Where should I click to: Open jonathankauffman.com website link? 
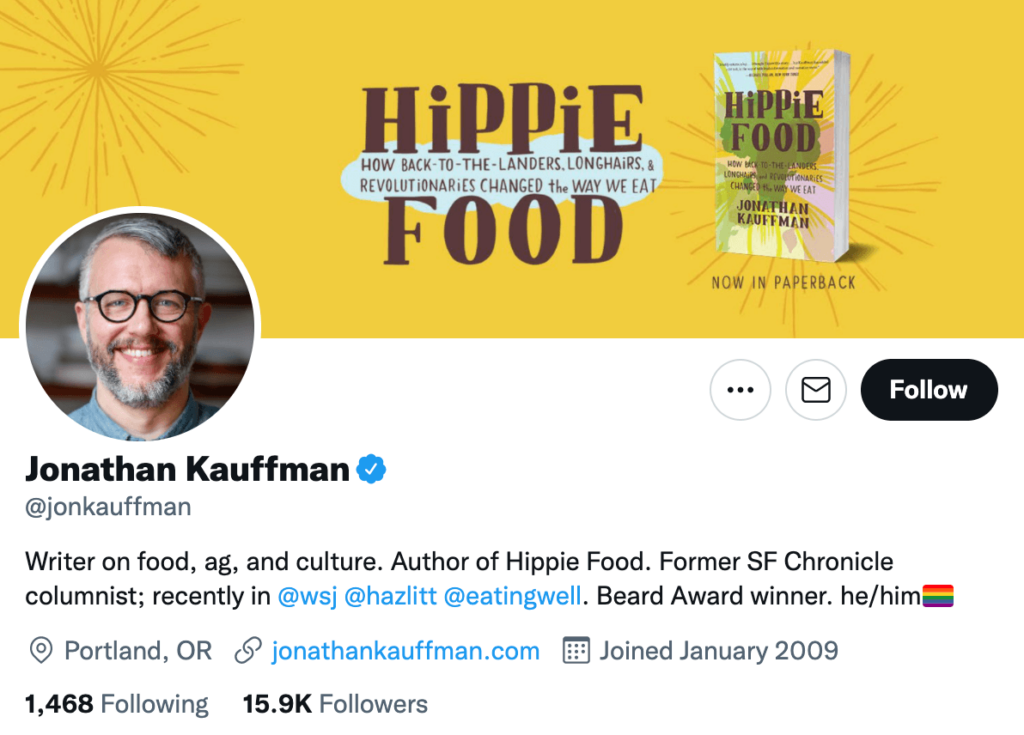405,651
